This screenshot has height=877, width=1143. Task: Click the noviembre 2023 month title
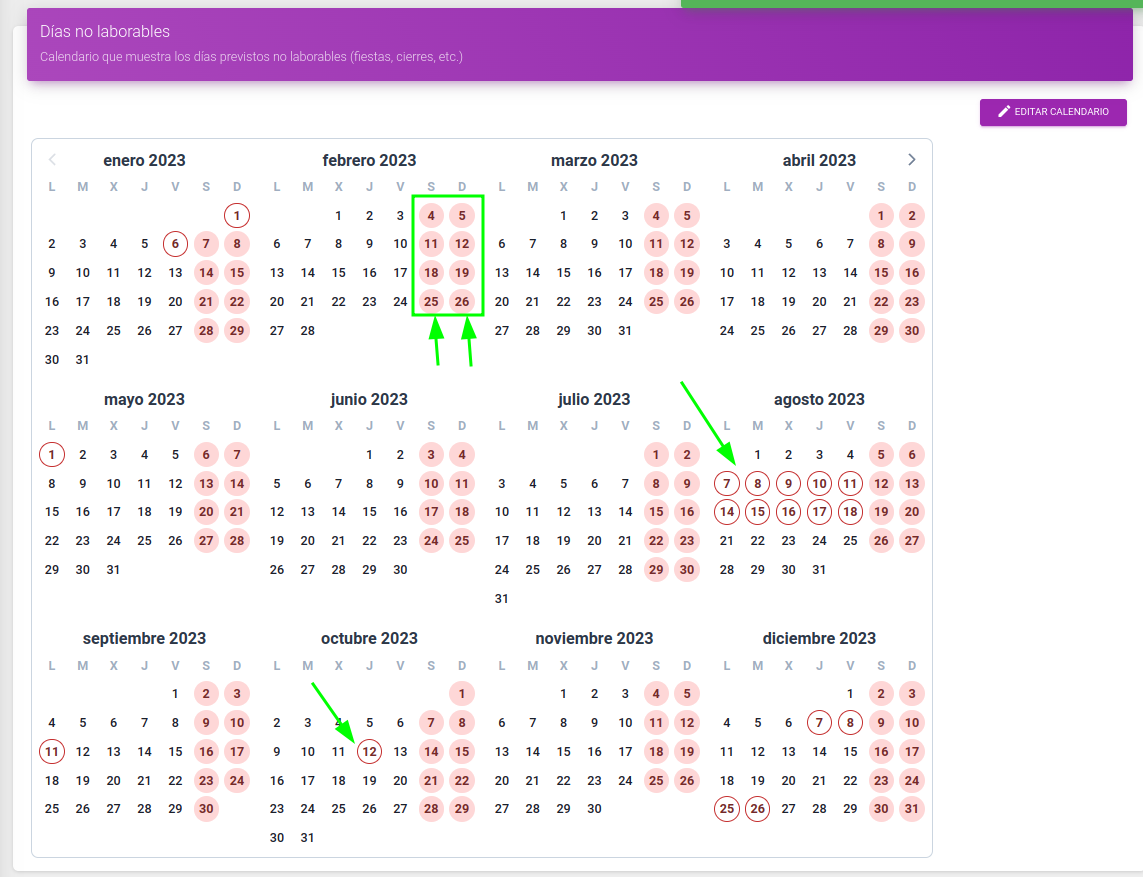point(594,639)
